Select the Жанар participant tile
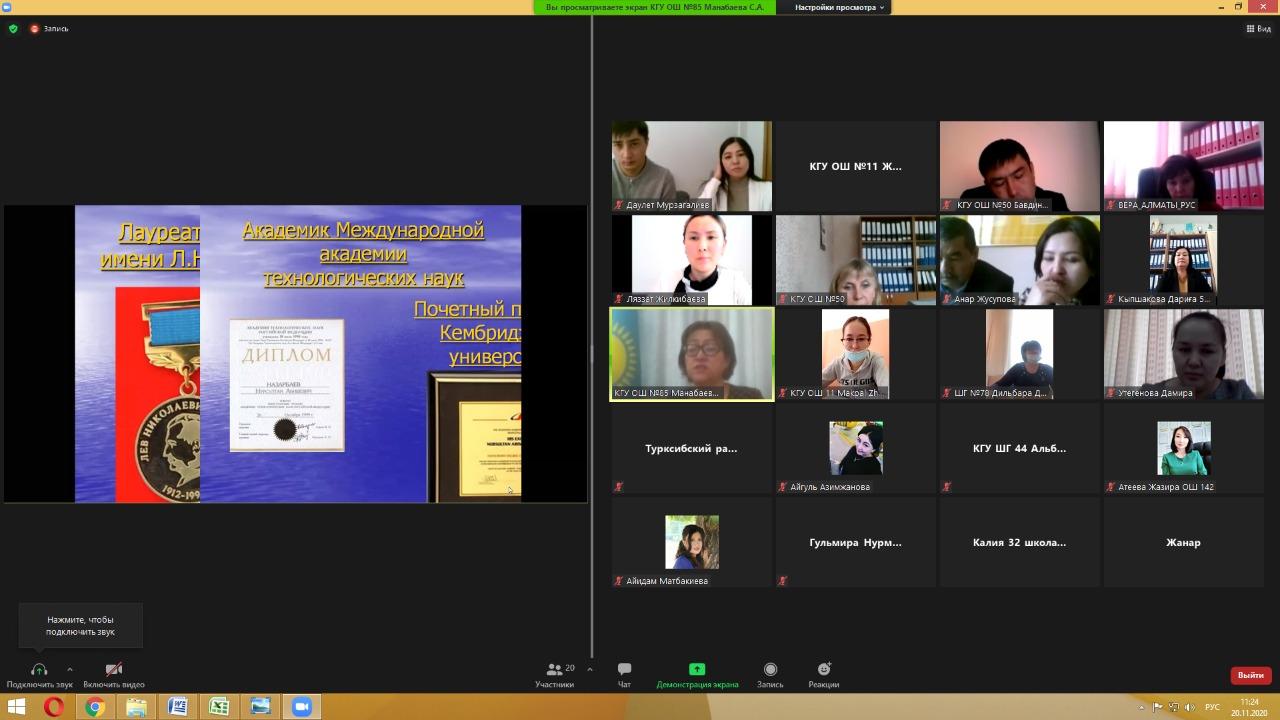The width and height of the screenshot is (1280, 720). click(x=1183, y=542)
